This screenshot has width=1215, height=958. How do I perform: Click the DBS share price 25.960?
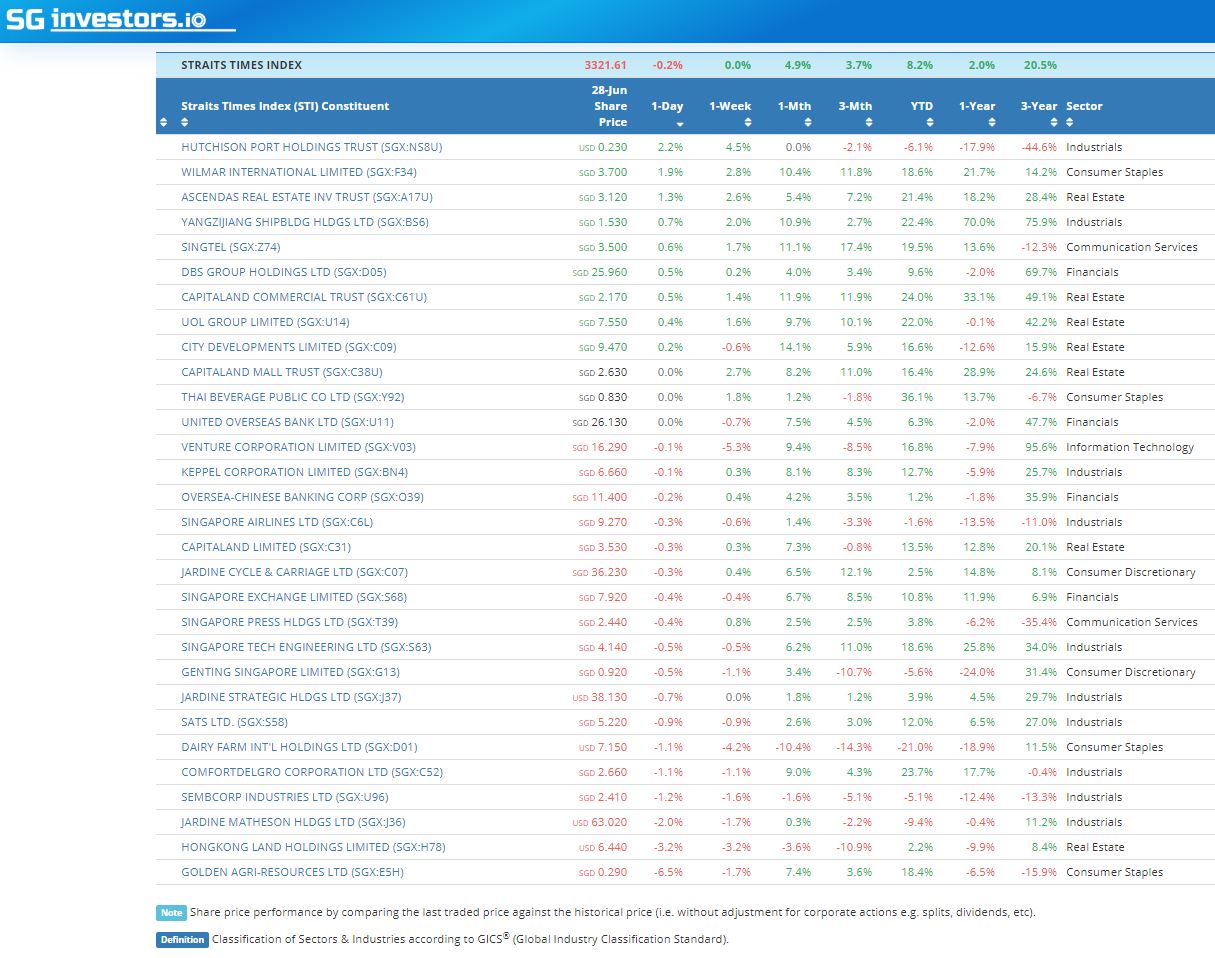click(x=609, y=272)
